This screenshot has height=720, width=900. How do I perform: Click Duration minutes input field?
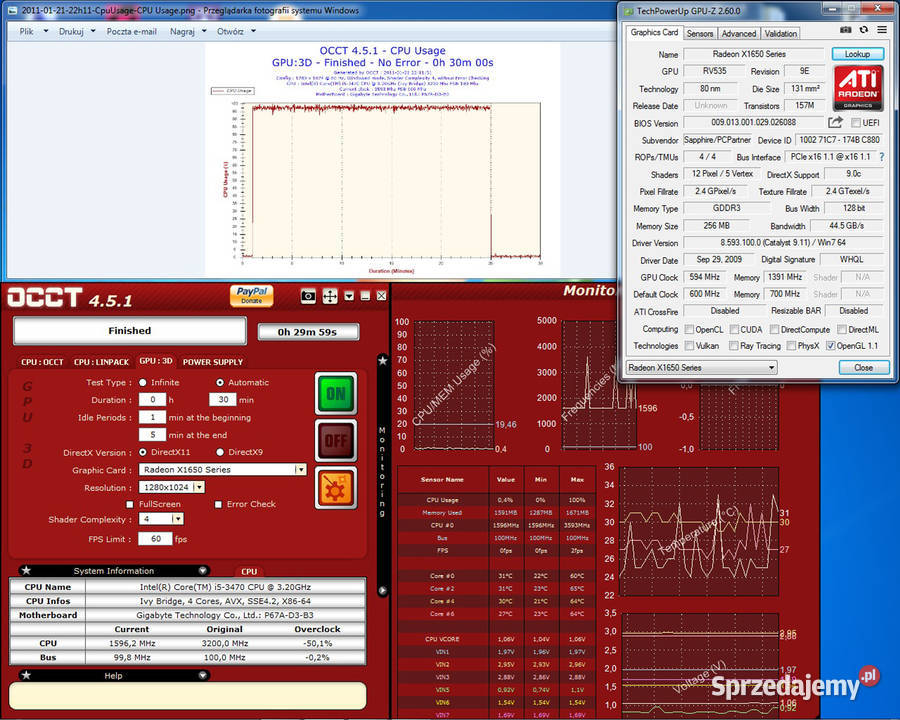coord(223,400)
